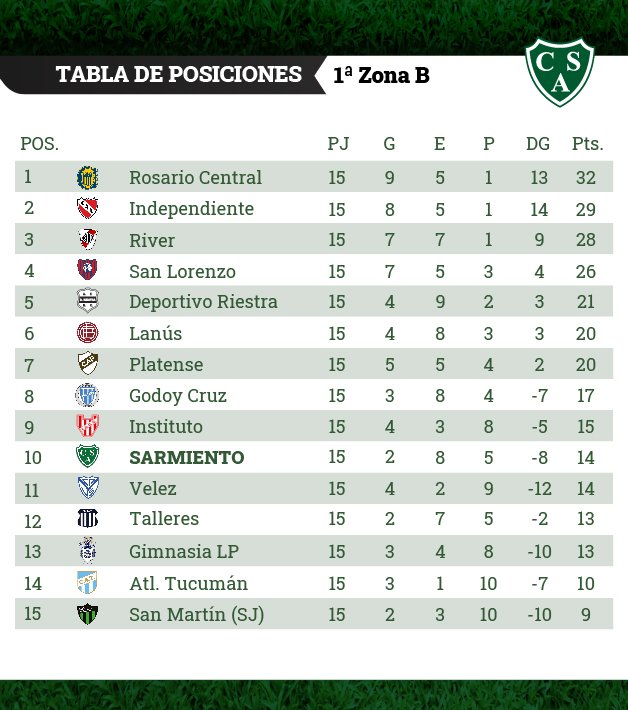The width and height of the screenshot is (628, 710).
Task: Select the DG column header
Action: click(x=538, y=144)
